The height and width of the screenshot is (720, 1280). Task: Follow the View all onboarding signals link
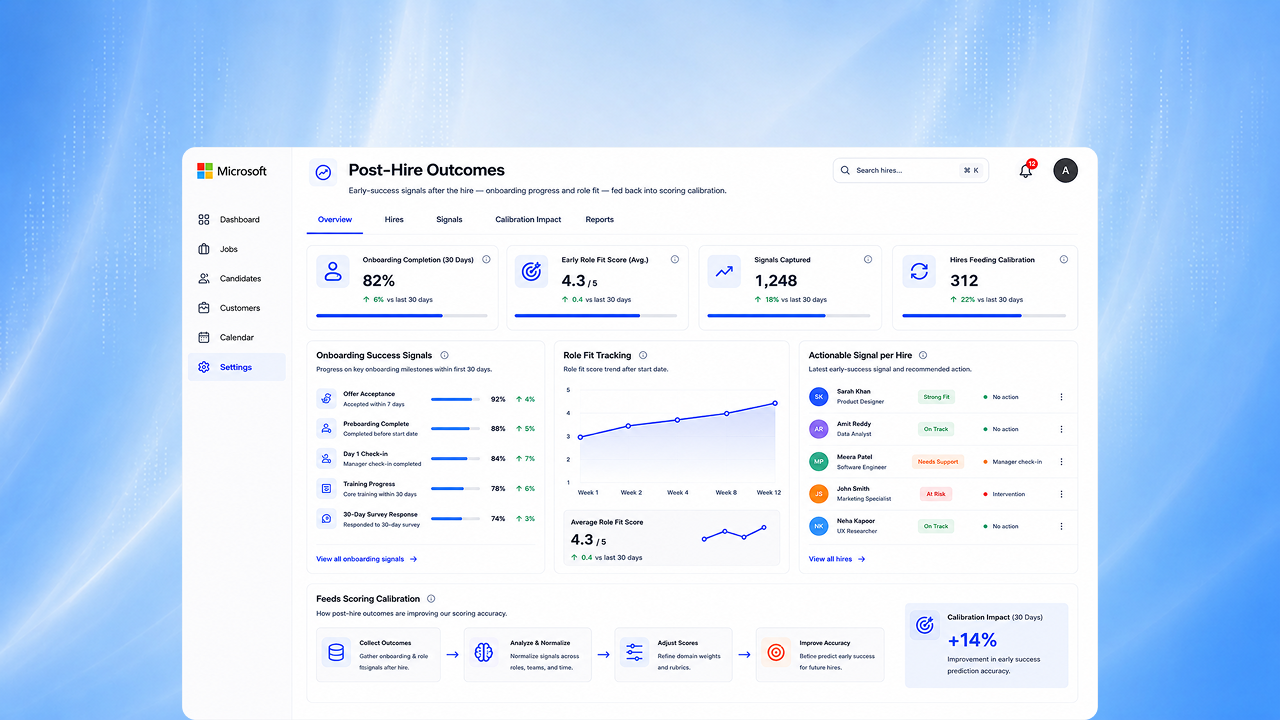tap(367, 559)
